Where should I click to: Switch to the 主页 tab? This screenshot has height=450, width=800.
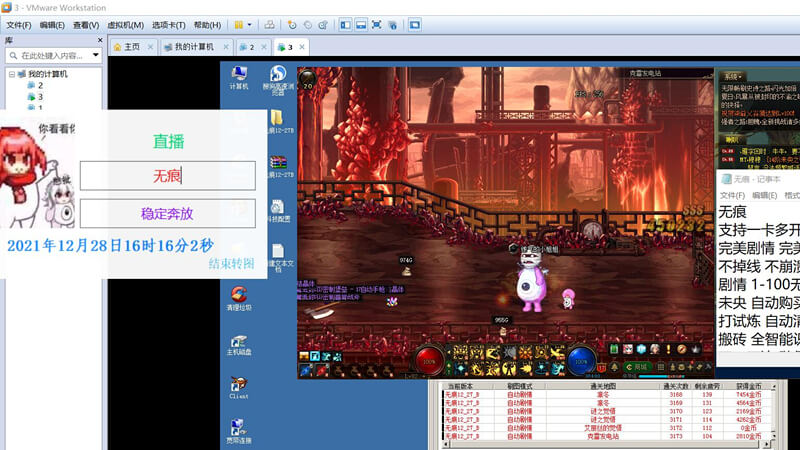132,47
